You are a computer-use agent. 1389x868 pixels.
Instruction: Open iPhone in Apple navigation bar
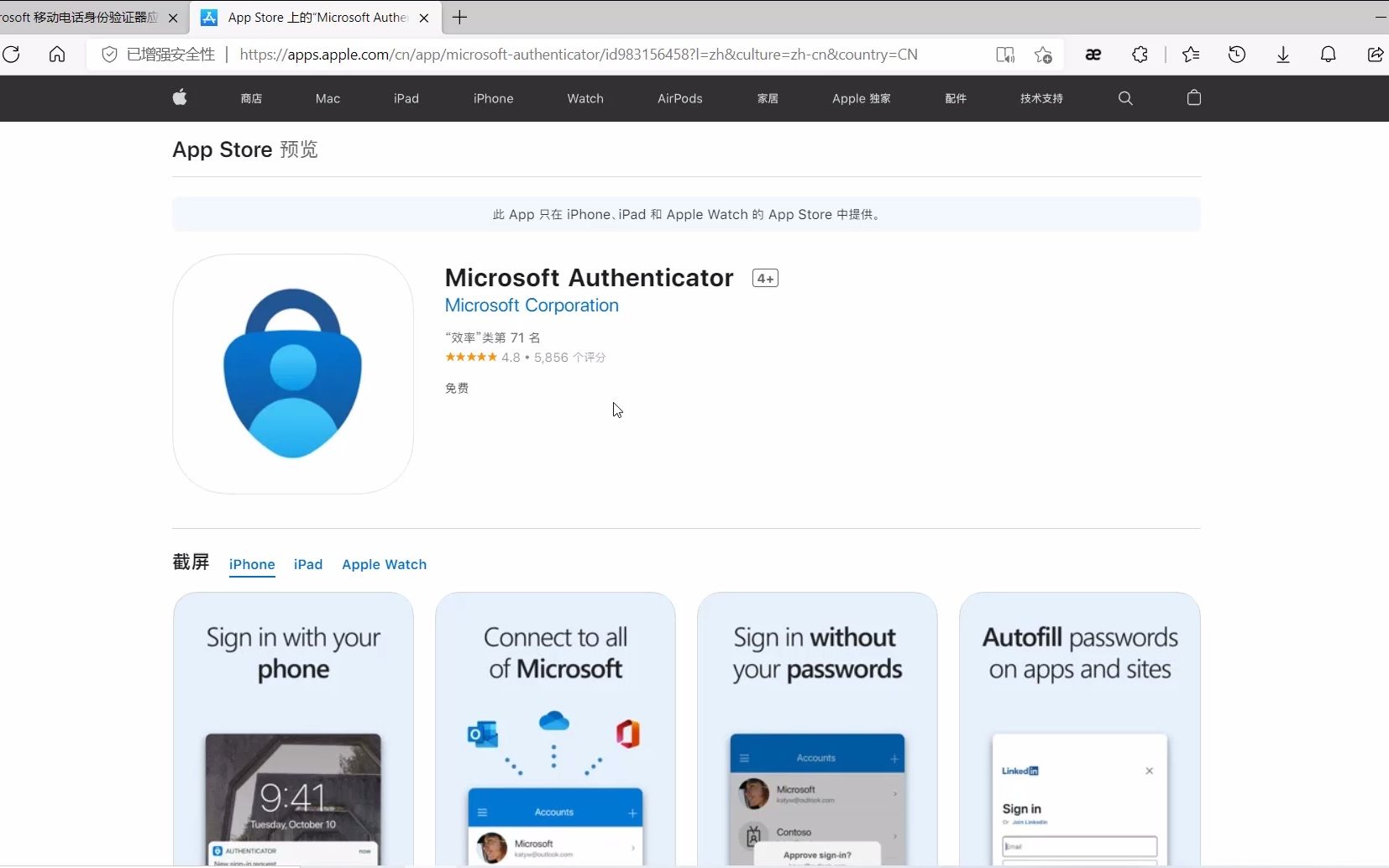coord(494,98)
